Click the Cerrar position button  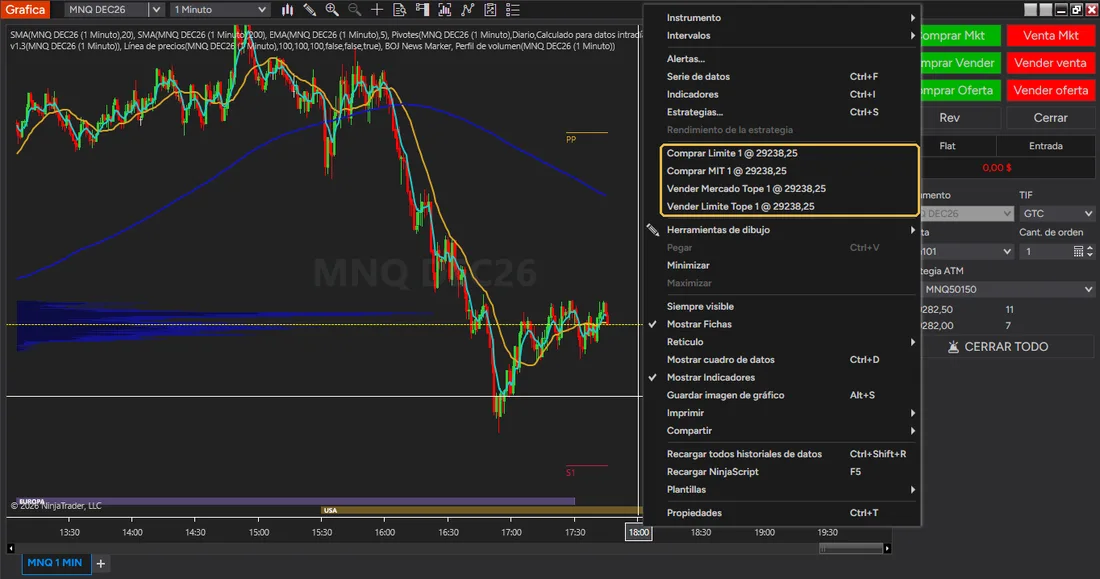(1050, 118)
